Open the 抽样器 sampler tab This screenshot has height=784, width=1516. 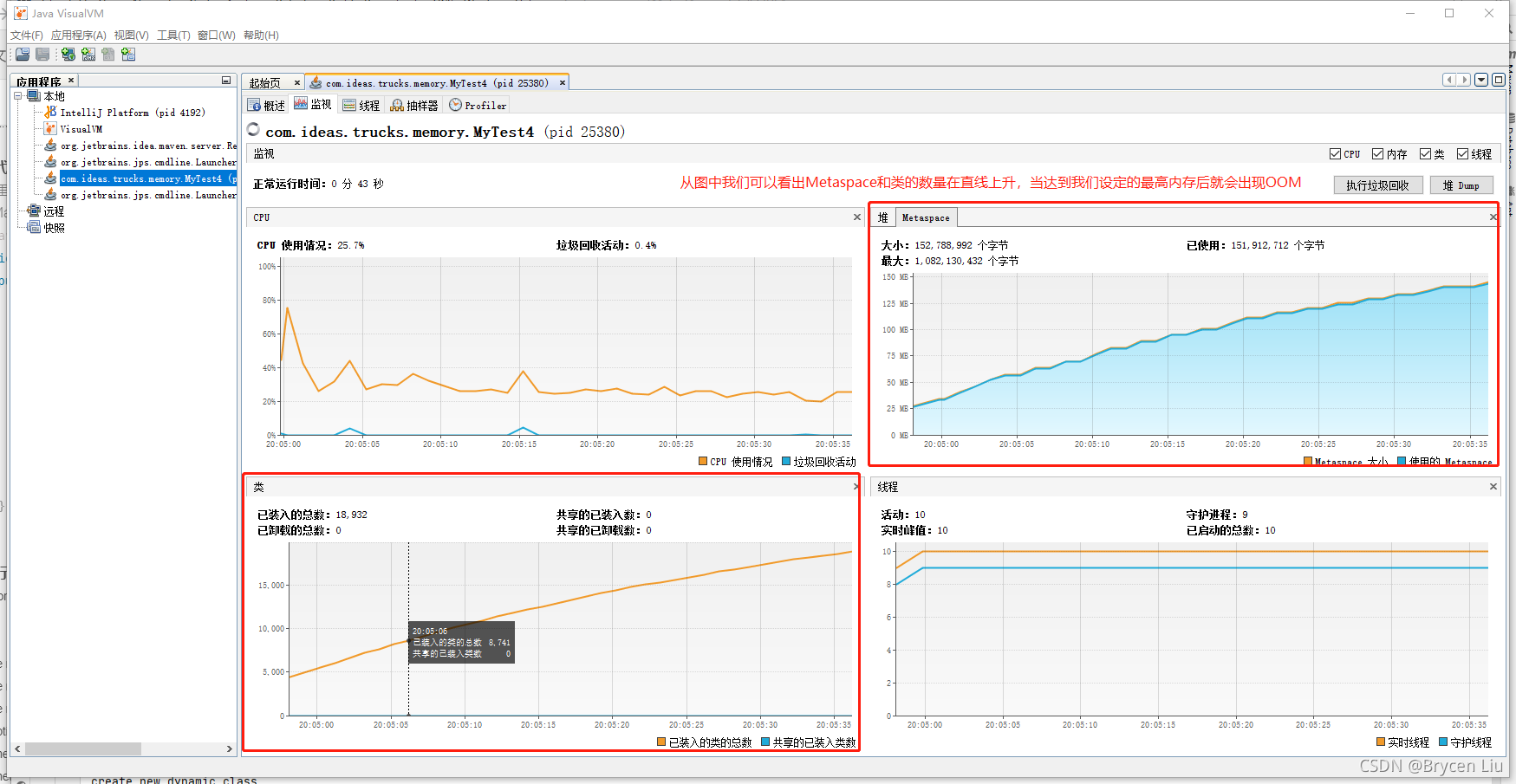tap(414, 105)
